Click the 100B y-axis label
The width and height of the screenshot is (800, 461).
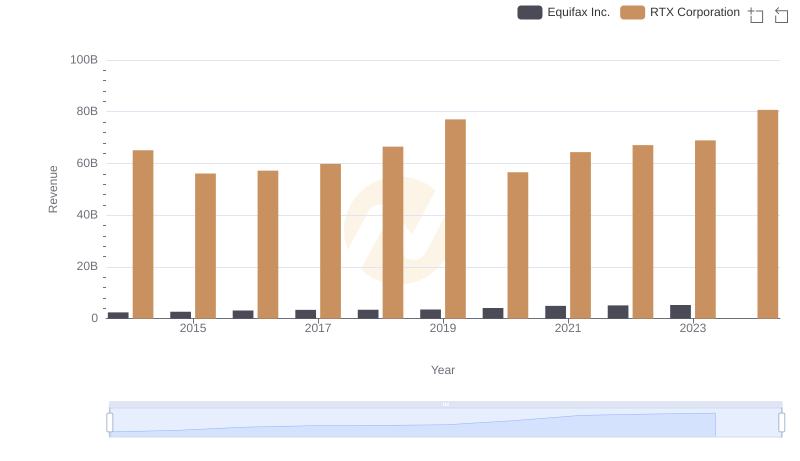click(84, 60)
